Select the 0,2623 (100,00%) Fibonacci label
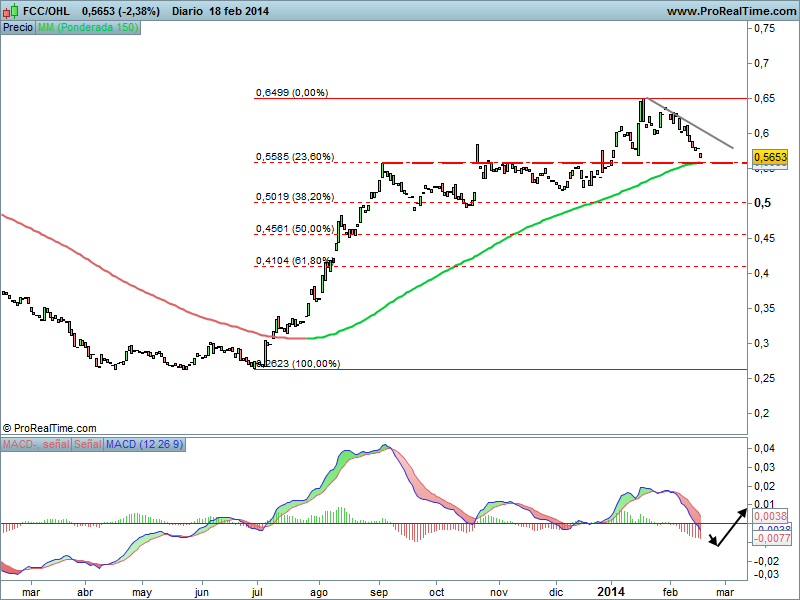The width and height of the screenshot is (800, 600). click(x=298, y=363)
